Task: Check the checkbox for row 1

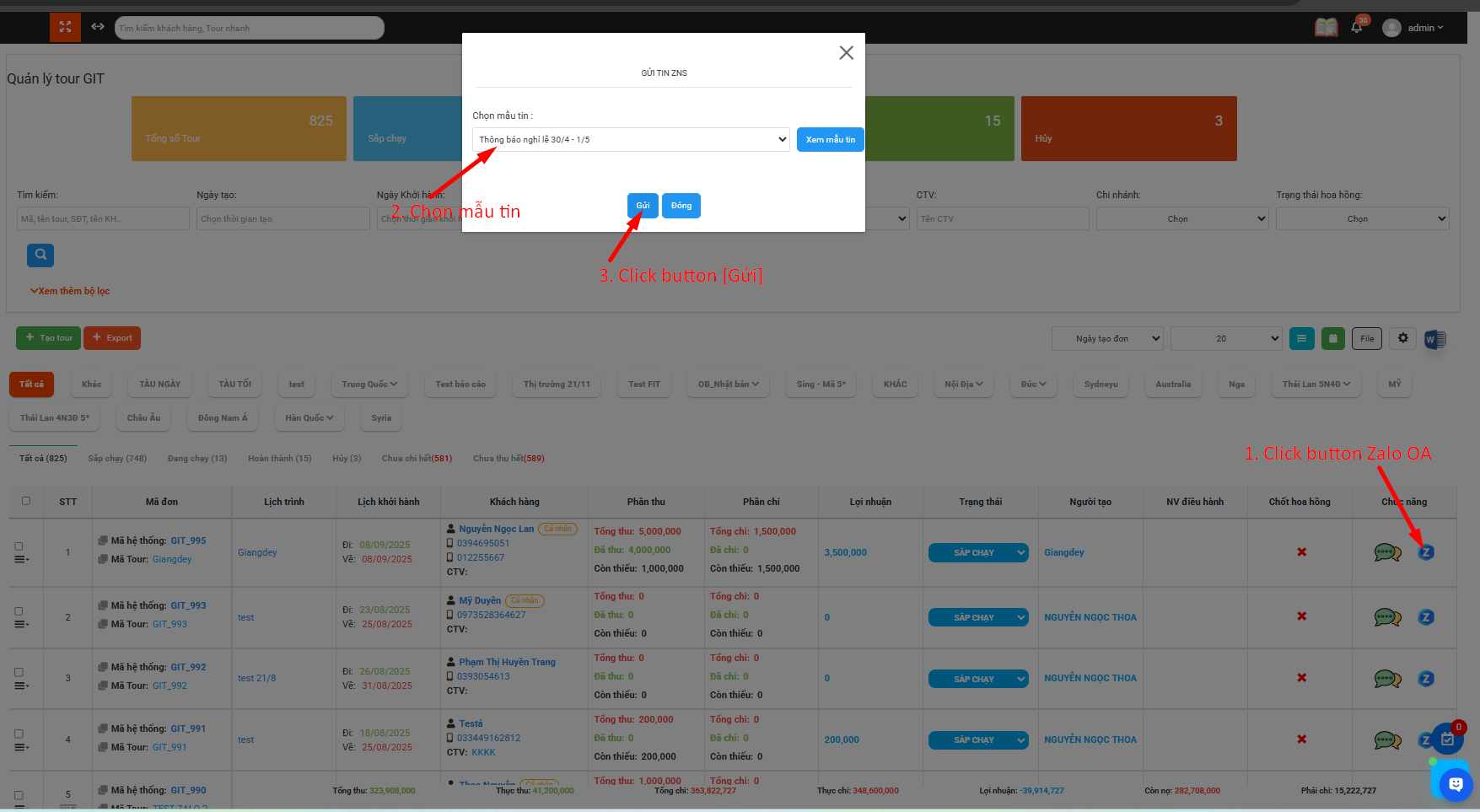Action: pyautogui.click(x=19, y=546)
